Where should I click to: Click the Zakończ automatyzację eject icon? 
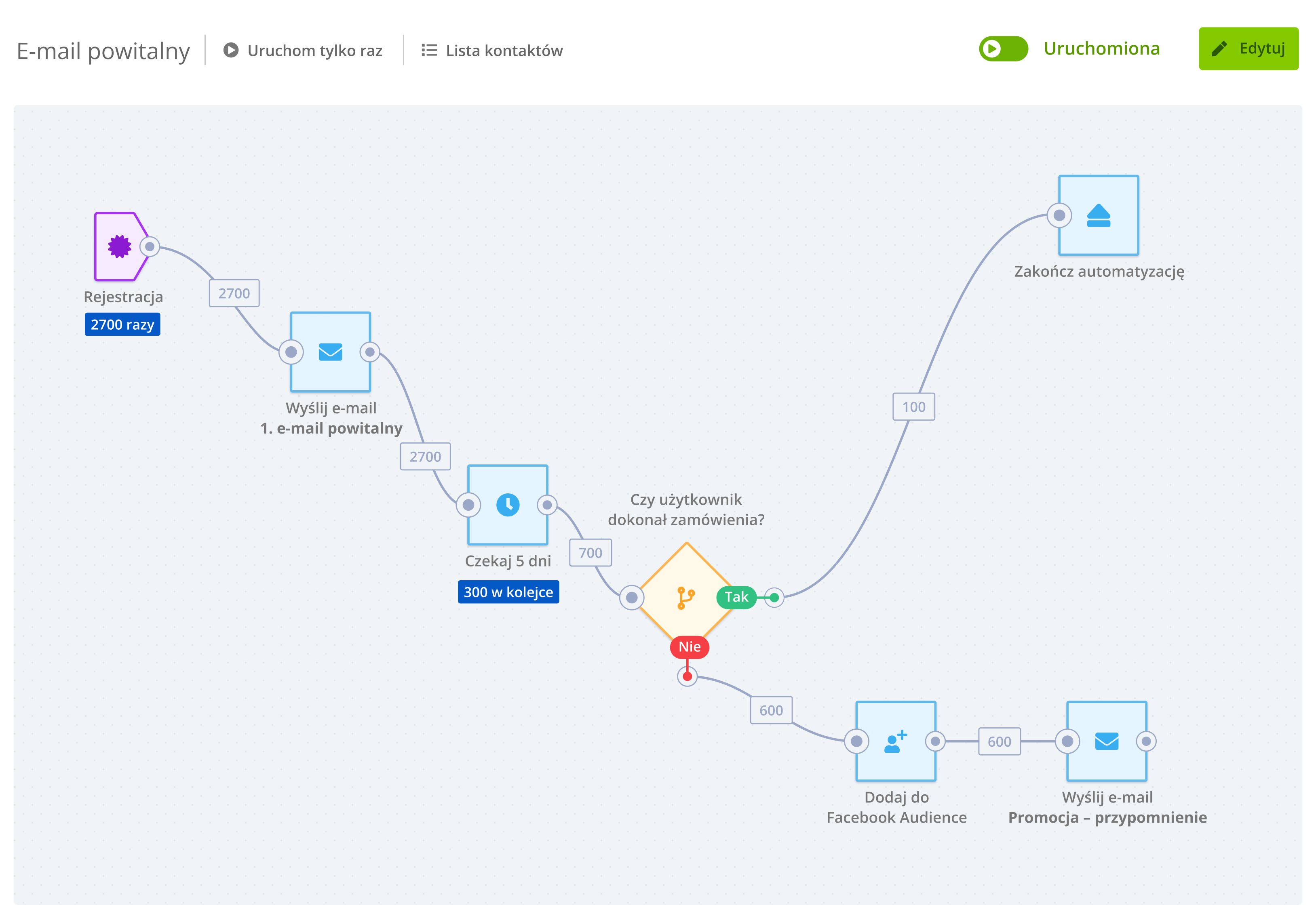click(x=1098, y=215)
